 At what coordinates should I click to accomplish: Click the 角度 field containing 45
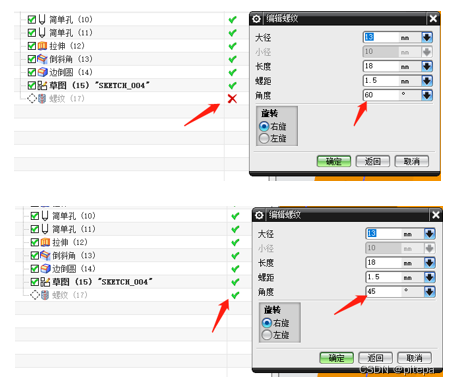[x=384, y=292]
